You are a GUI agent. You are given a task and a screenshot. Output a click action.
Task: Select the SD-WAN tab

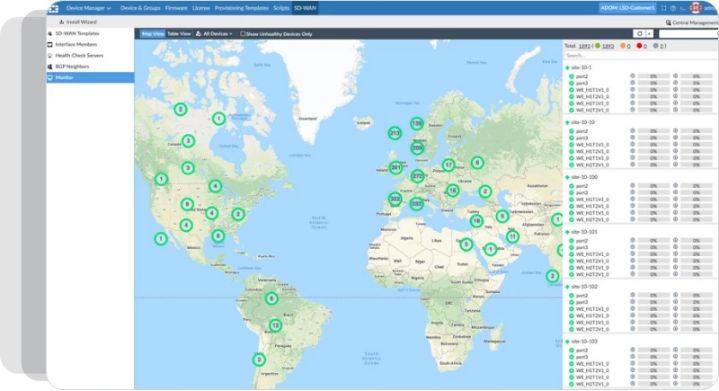point(305,8)
